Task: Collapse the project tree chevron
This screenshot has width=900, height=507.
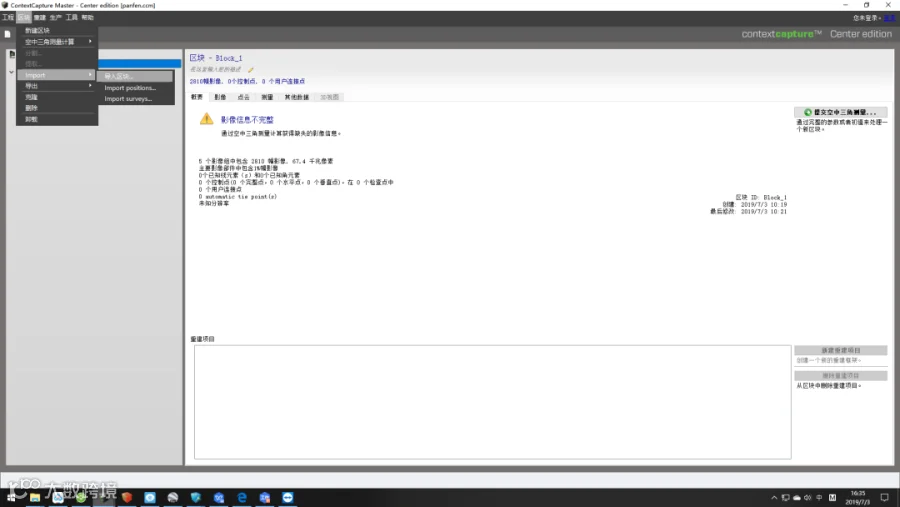Action: coord(11,72)
